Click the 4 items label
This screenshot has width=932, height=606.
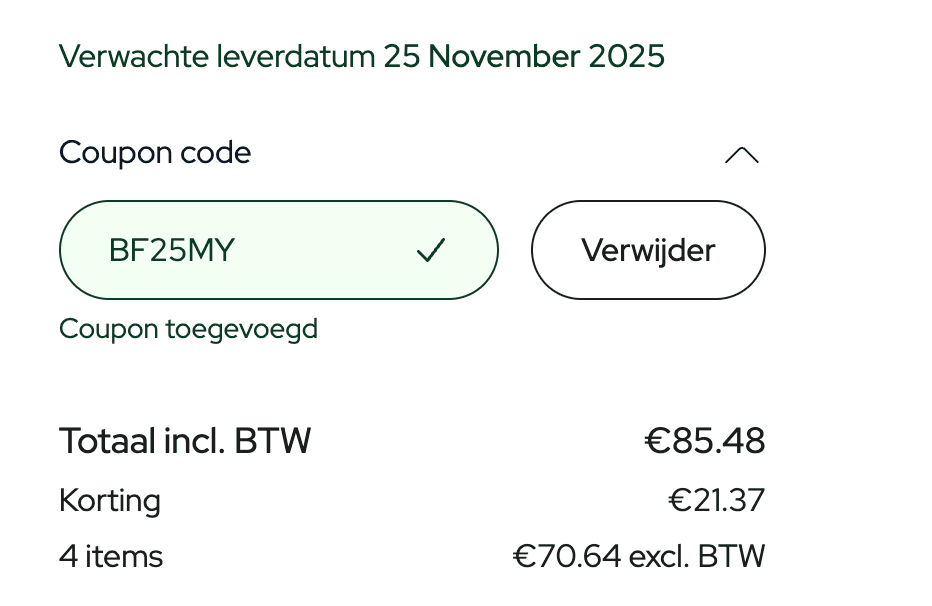pos(111,556)
